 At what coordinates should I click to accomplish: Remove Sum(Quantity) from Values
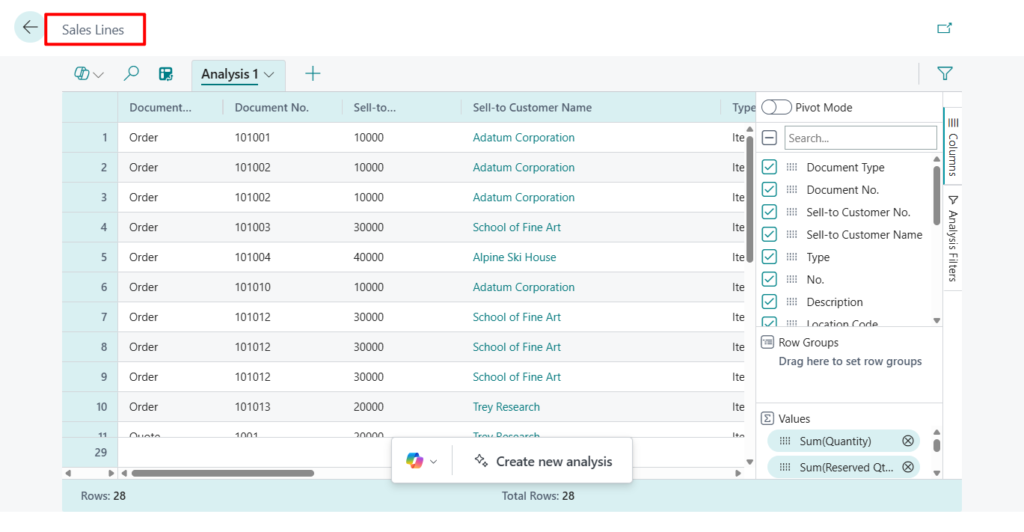(907, 441)
